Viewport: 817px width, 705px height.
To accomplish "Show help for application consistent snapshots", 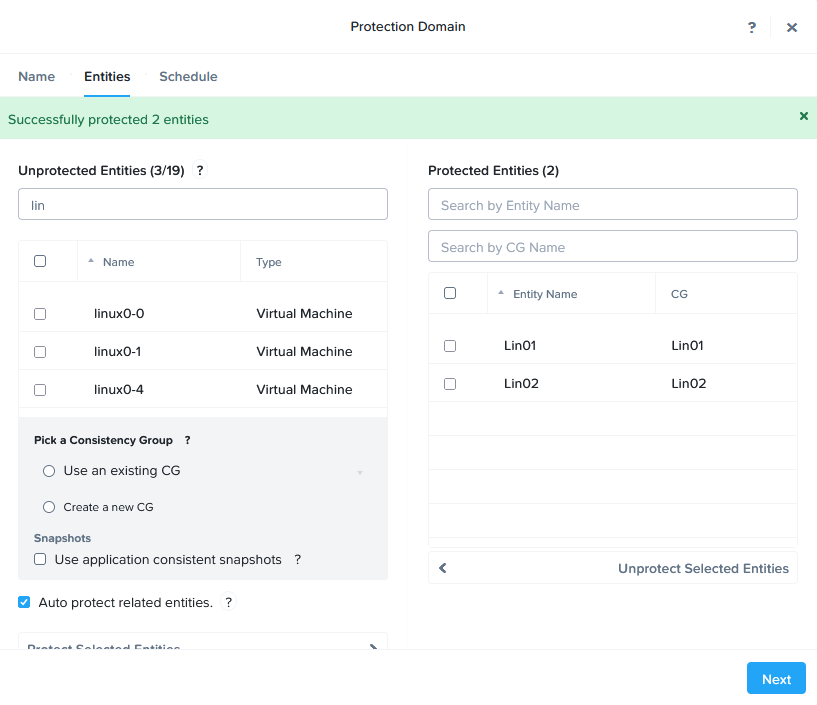I will click(x=298, y=560).
